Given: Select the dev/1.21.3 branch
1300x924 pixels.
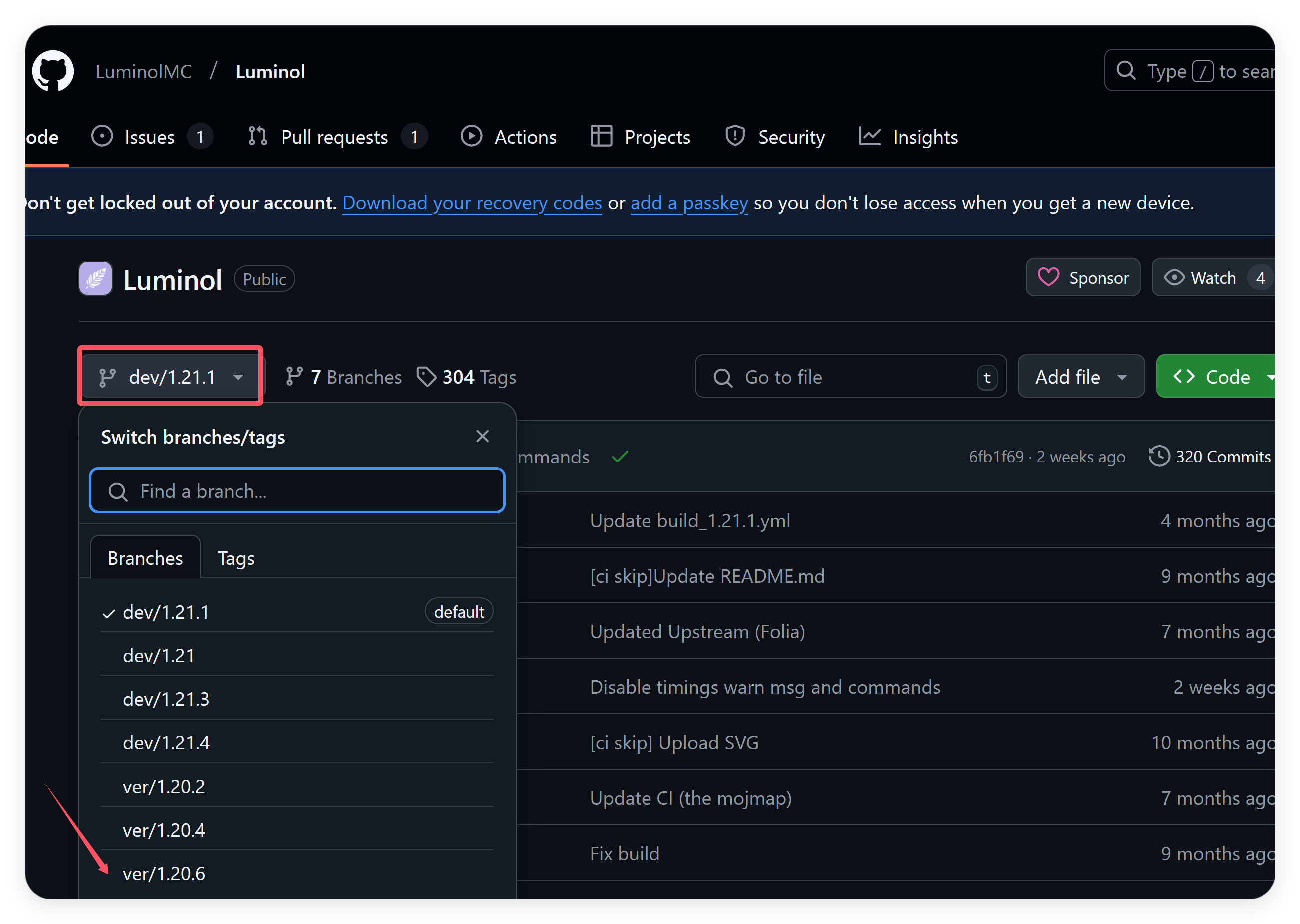Looking at the screenshot, I should [x=166, y=699].
